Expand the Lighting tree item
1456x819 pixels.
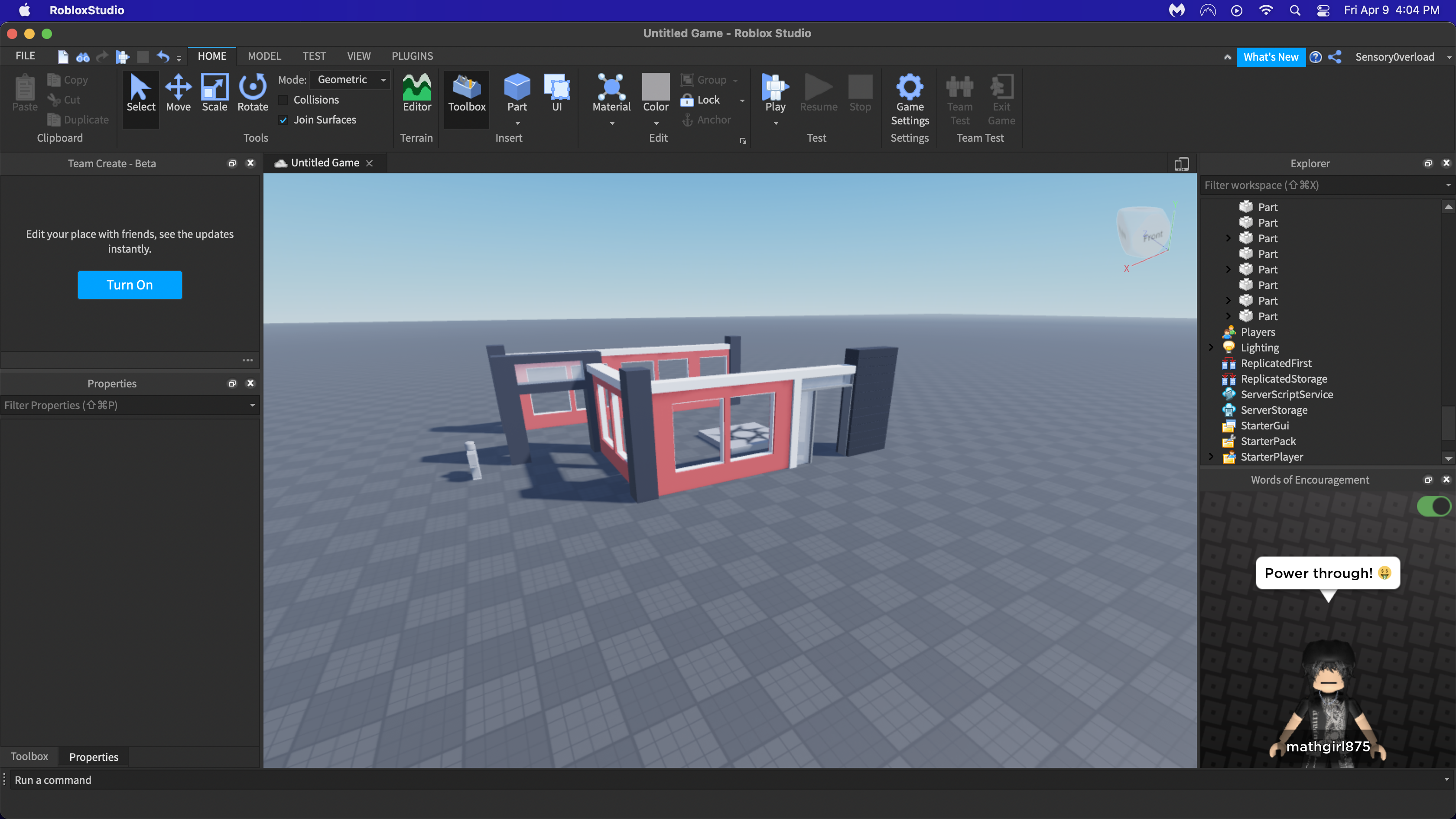(x=1211, y=348)
